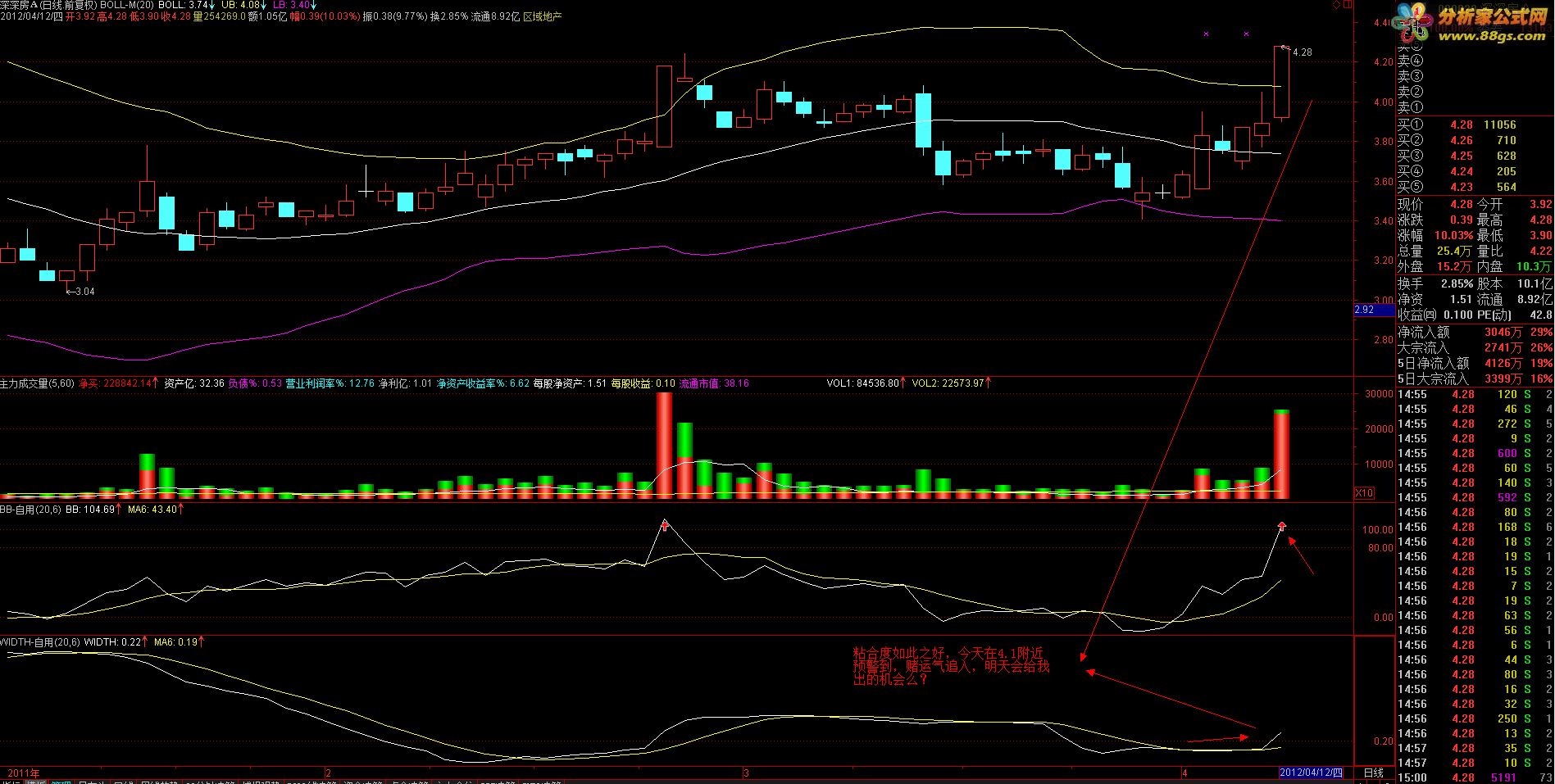Screen dimensions: 1555x784
Task: Click the right purple x marker above chart
Action: pos(1246,34)
